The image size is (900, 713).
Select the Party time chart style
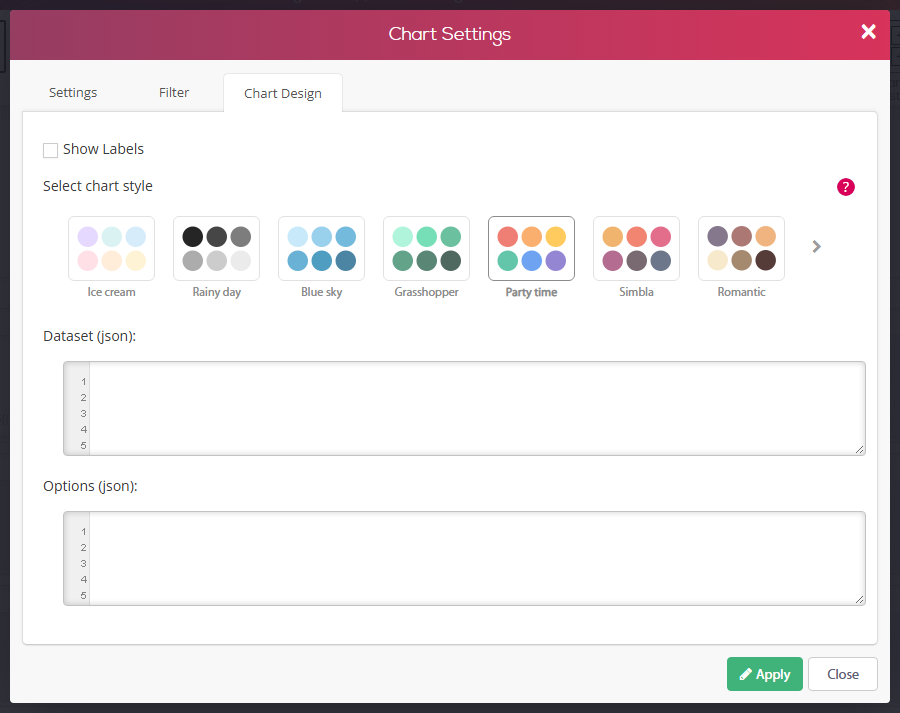pyautogui.click(x=532, y=249)
